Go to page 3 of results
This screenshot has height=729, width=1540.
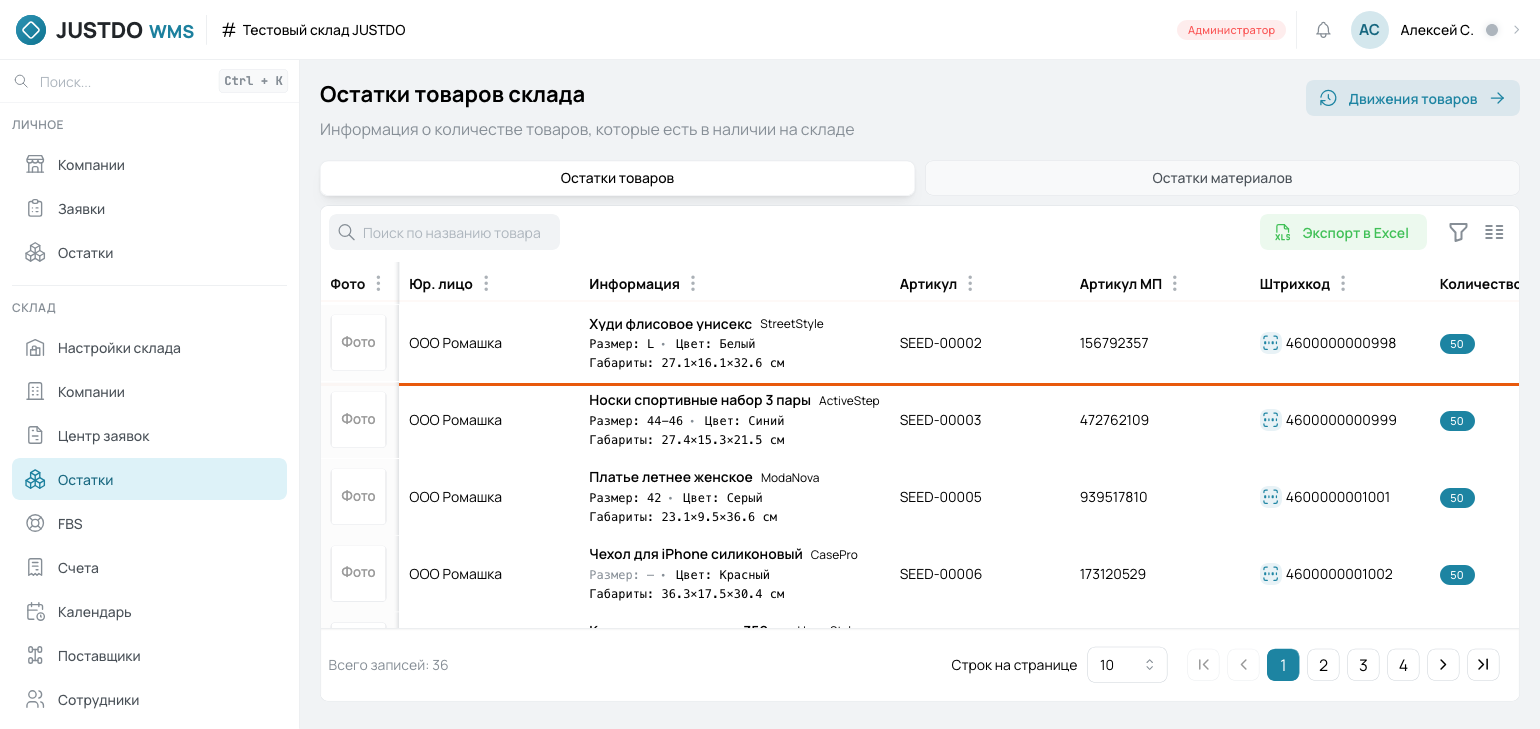click(x=1363, y=665)
